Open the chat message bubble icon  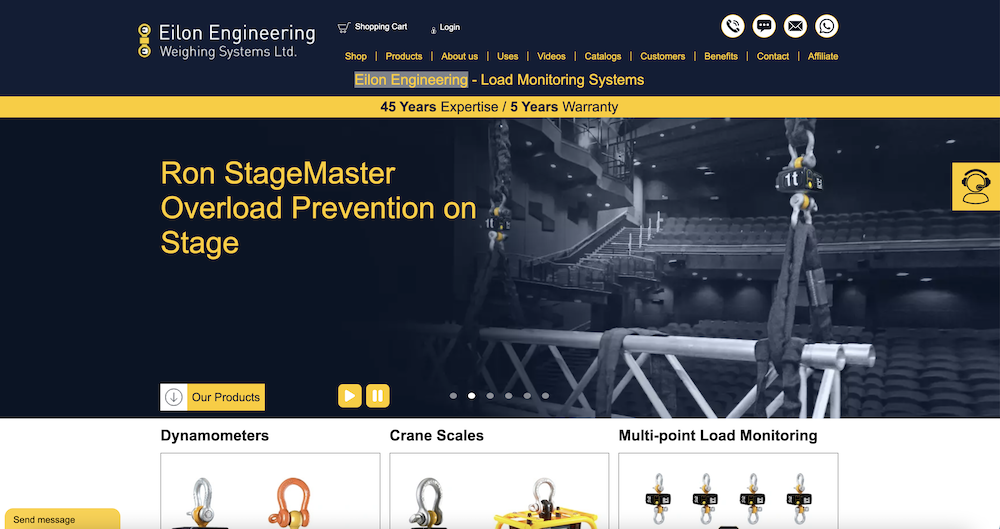[x=764, y=26]
